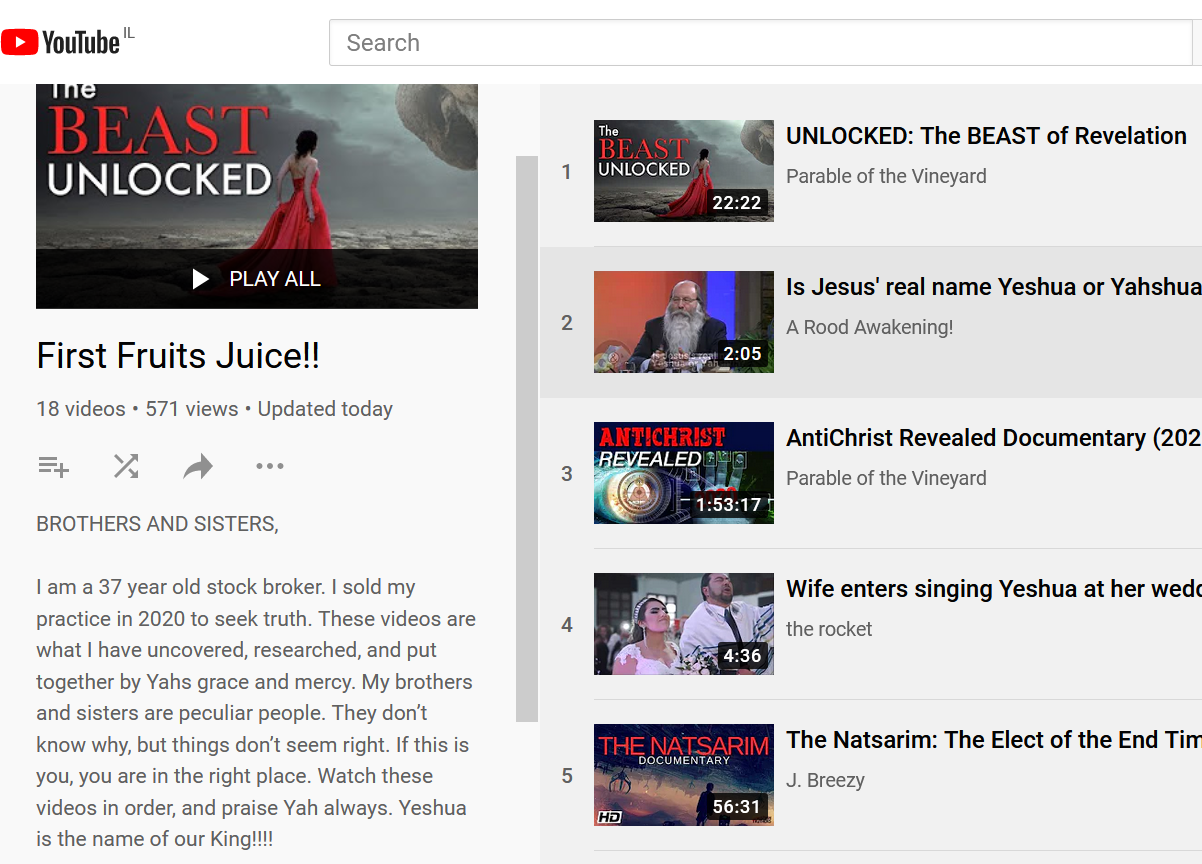Toggle shuffle play for the playlist
The width and height of the screenshot is (1202, 864).
coord(125,466)
